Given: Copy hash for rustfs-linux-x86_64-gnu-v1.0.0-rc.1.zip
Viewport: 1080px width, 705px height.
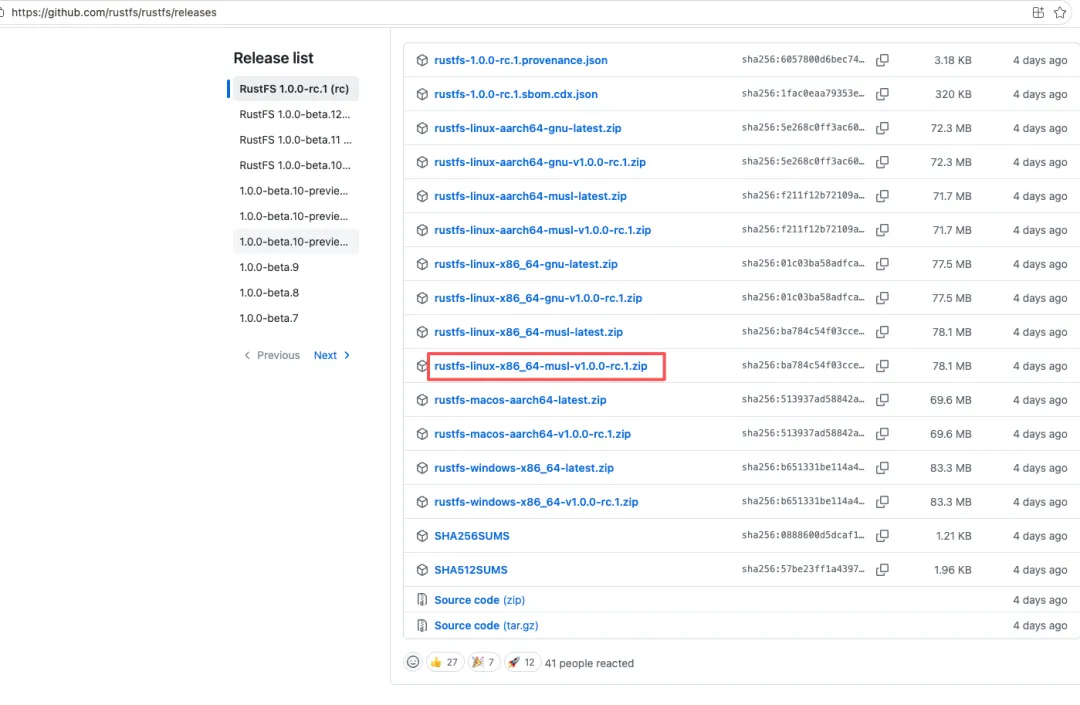Looking at the screenshot, I should [882, 298].
